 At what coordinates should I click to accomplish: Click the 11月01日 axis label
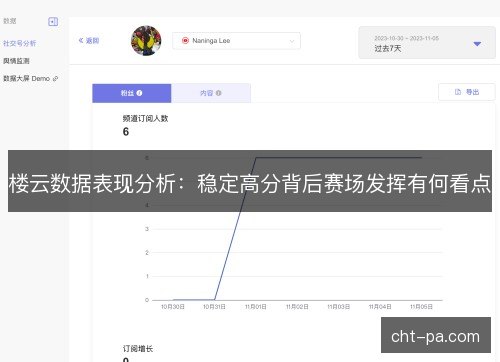pyautogui.click(x=256, y=307)
